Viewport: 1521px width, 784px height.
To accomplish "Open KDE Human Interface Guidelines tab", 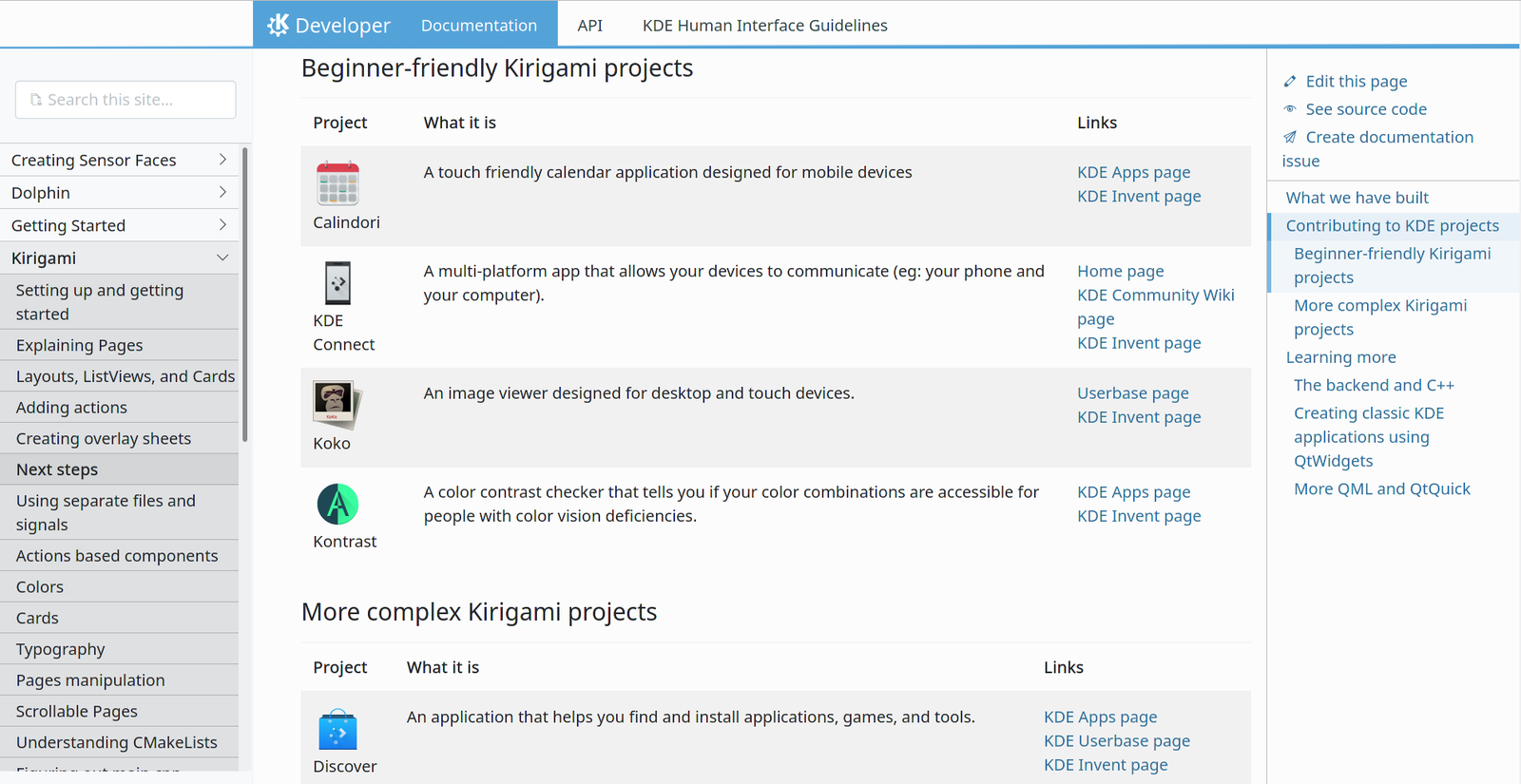I will click(x=764, y=26).
